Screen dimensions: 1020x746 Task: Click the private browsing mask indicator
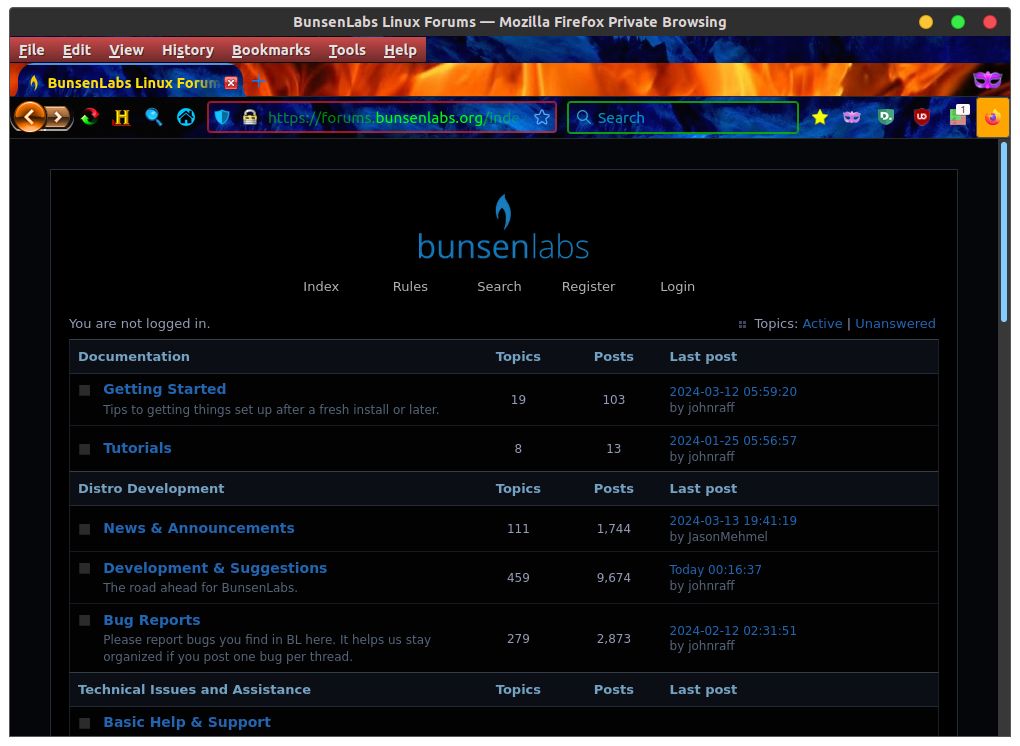click(x=987, y=80)
